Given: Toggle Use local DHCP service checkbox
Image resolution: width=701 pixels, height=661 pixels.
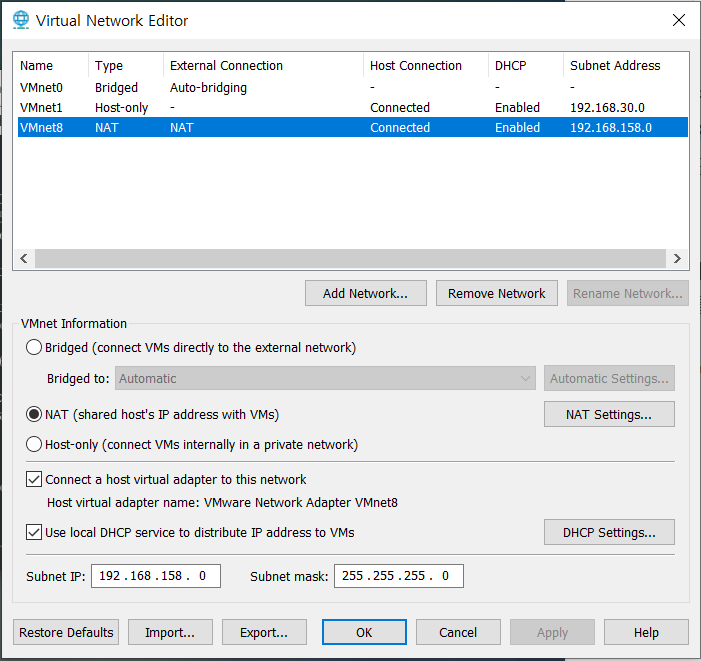Looking at the screenshot, I should click(x=34, y=532).
